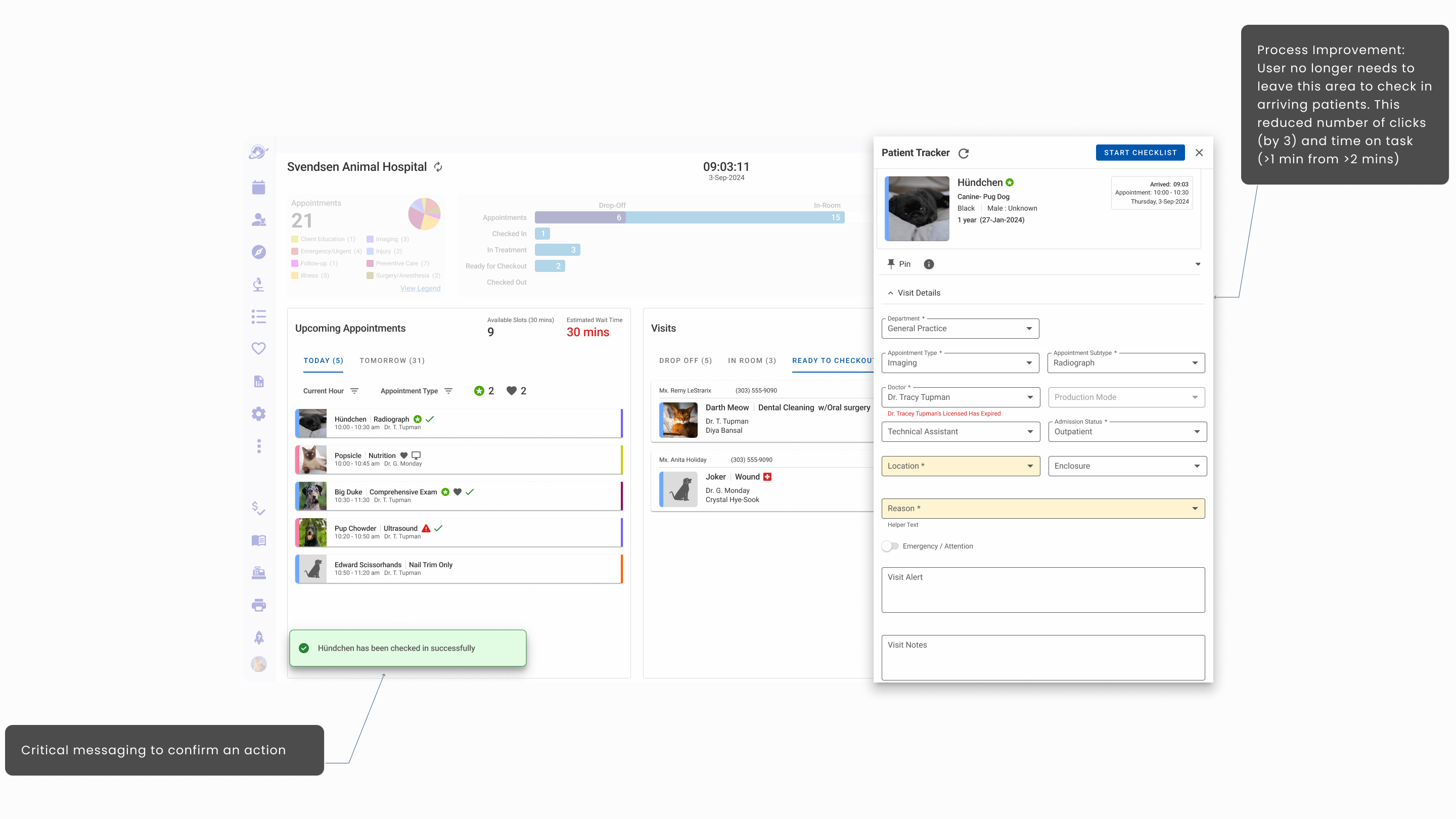Collapse the Visit Details section

[891, 293]
